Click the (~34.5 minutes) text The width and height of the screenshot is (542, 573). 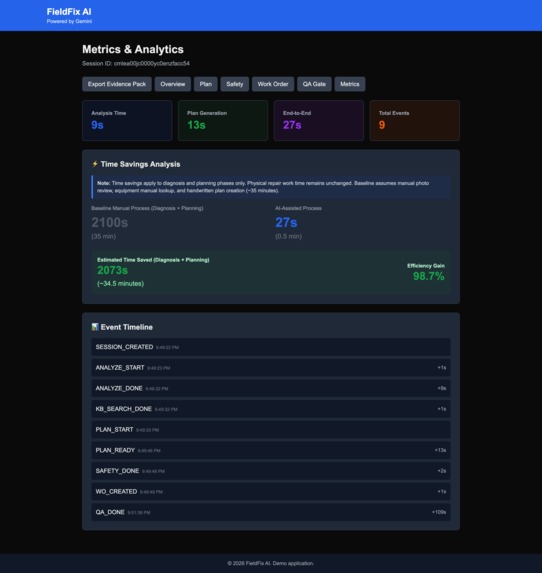[121, 284]
